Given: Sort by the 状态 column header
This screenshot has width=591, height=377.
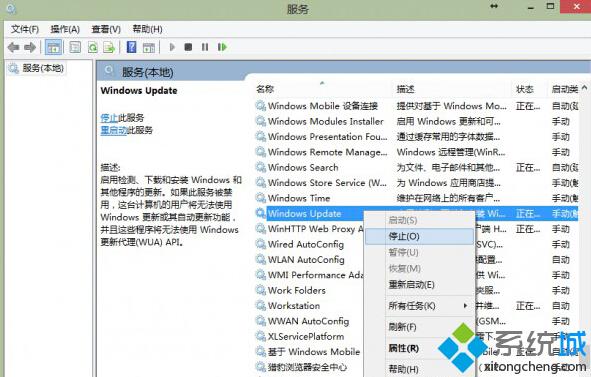Looking at the screenshot, I should (x=525, y=89).
